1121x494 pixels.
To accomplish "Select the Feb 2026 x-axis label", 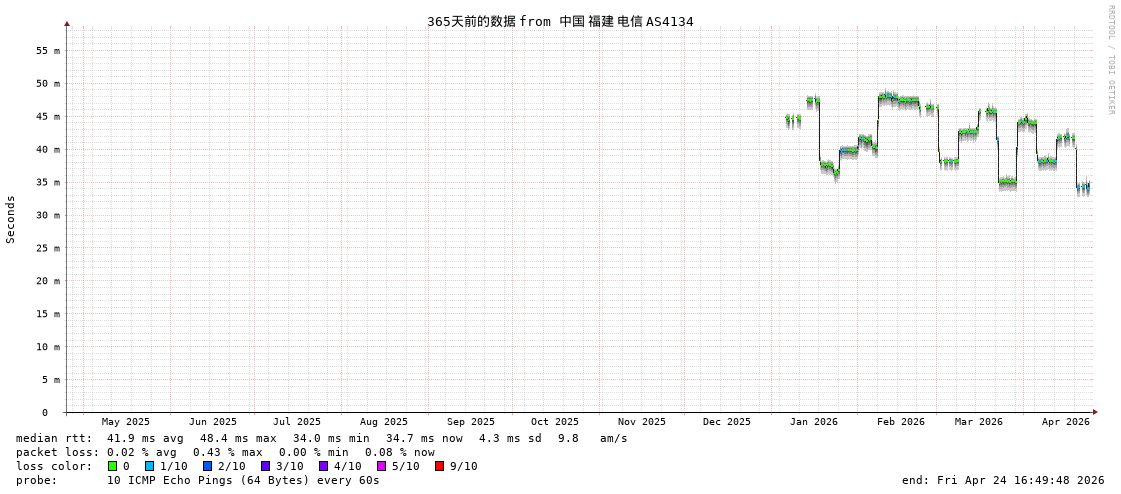I will (x=900, y=422).
